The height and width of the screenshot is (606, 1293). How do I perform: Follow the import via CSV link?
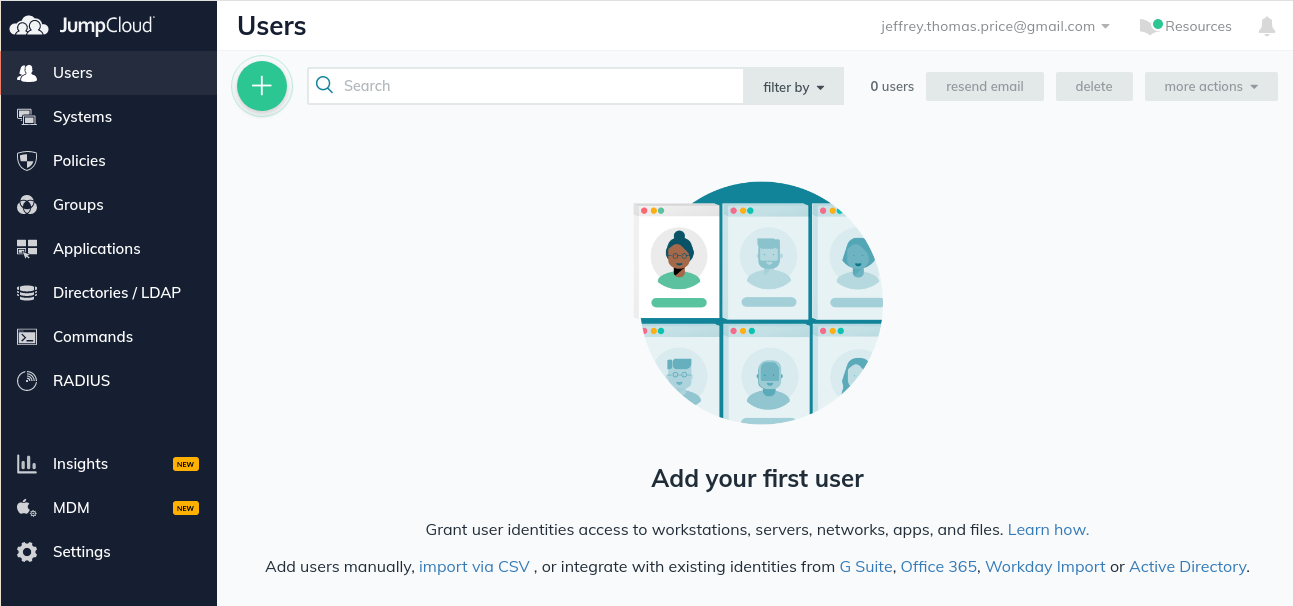(x=474, y=567)
